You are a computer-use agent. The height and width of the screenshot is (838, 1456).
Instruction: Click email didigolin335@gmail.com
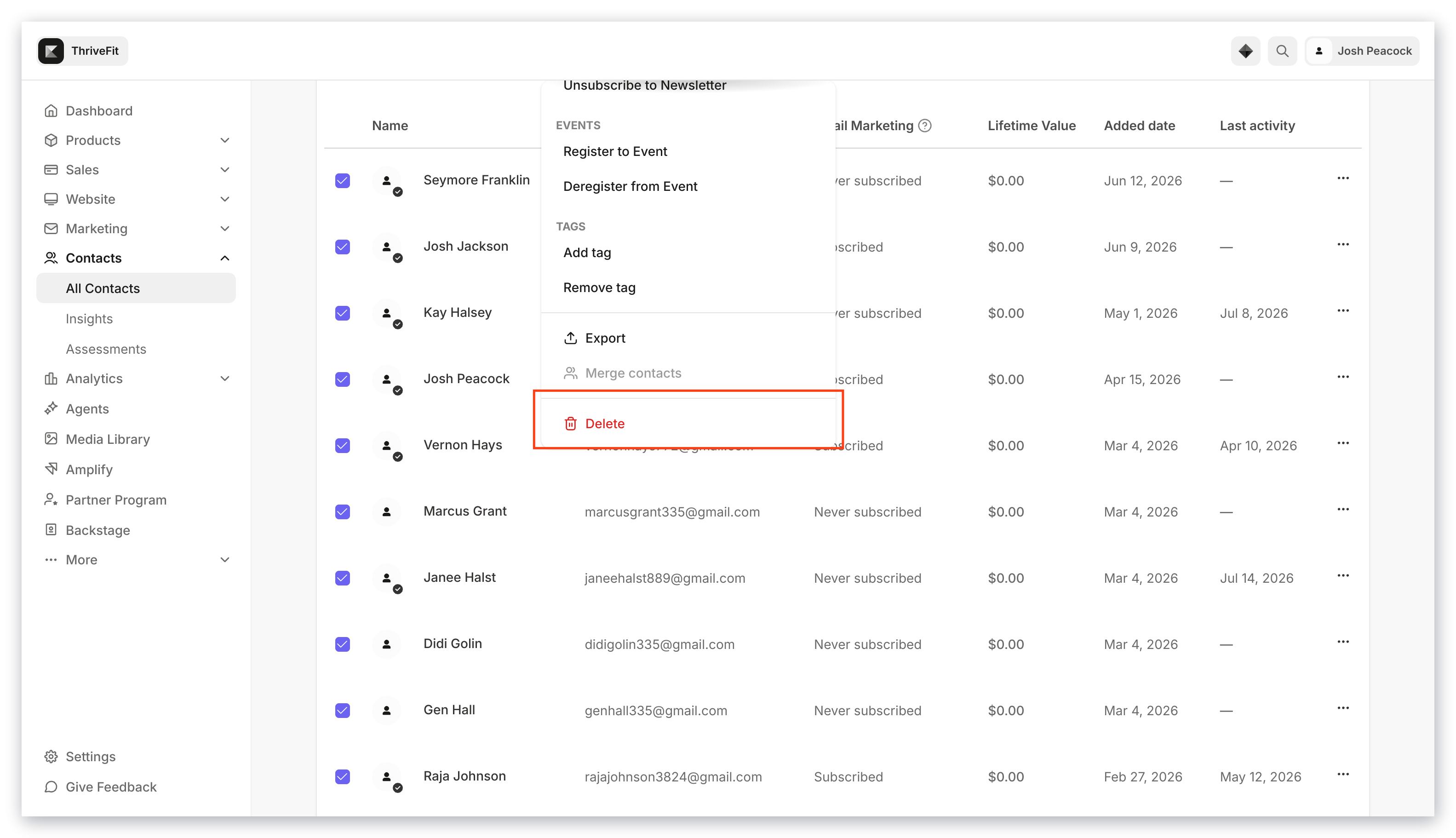pyautogui.click(x=659, y=644)
